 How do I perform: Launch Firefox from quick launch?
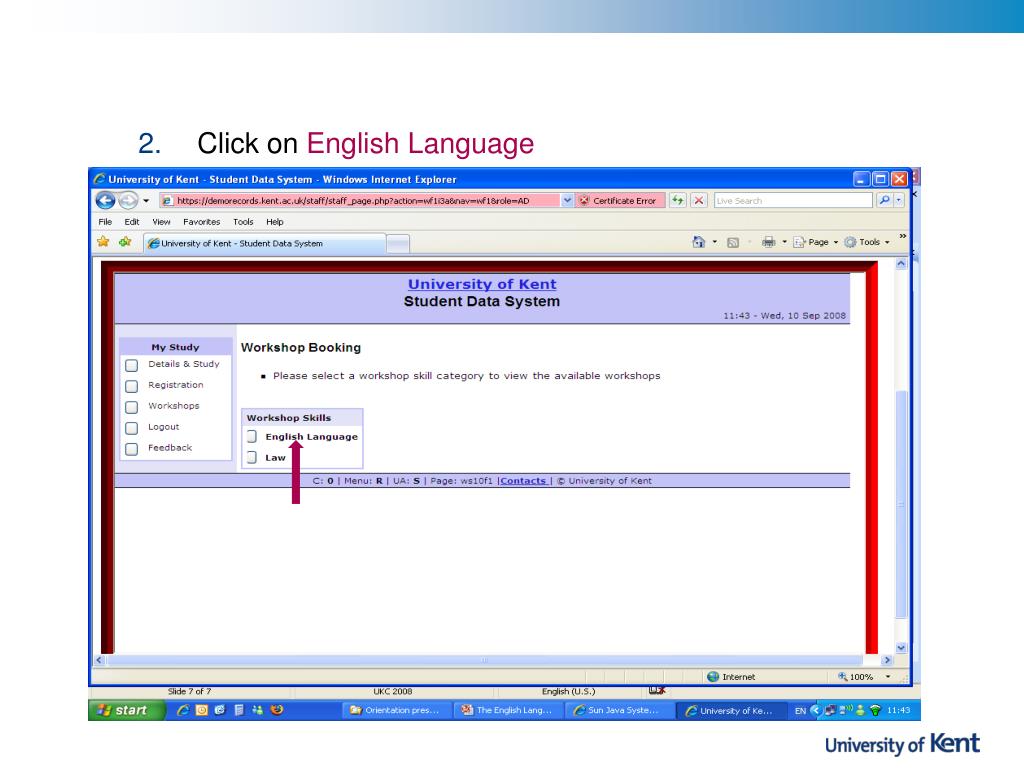click(277, 710)
